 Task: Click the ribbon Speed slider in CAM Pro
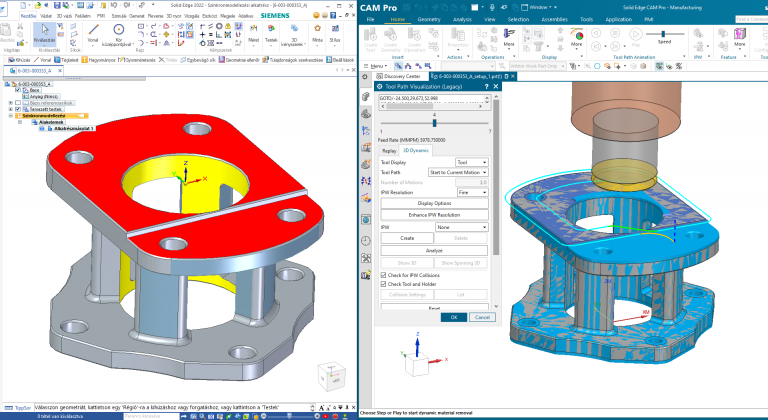point(665,34)
